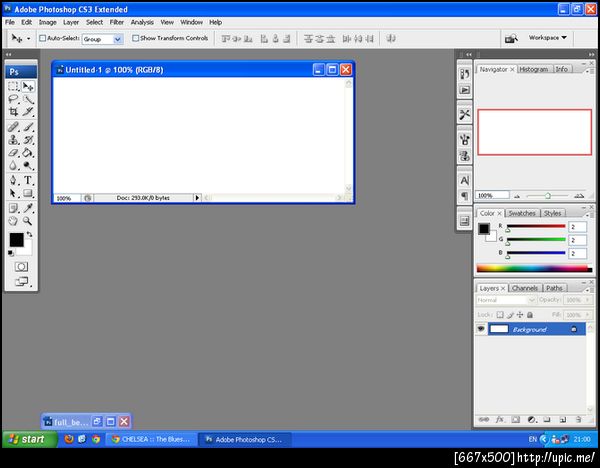Select the Notes tool
Viewport: 600px width, 468px height.
pos(13,208)
